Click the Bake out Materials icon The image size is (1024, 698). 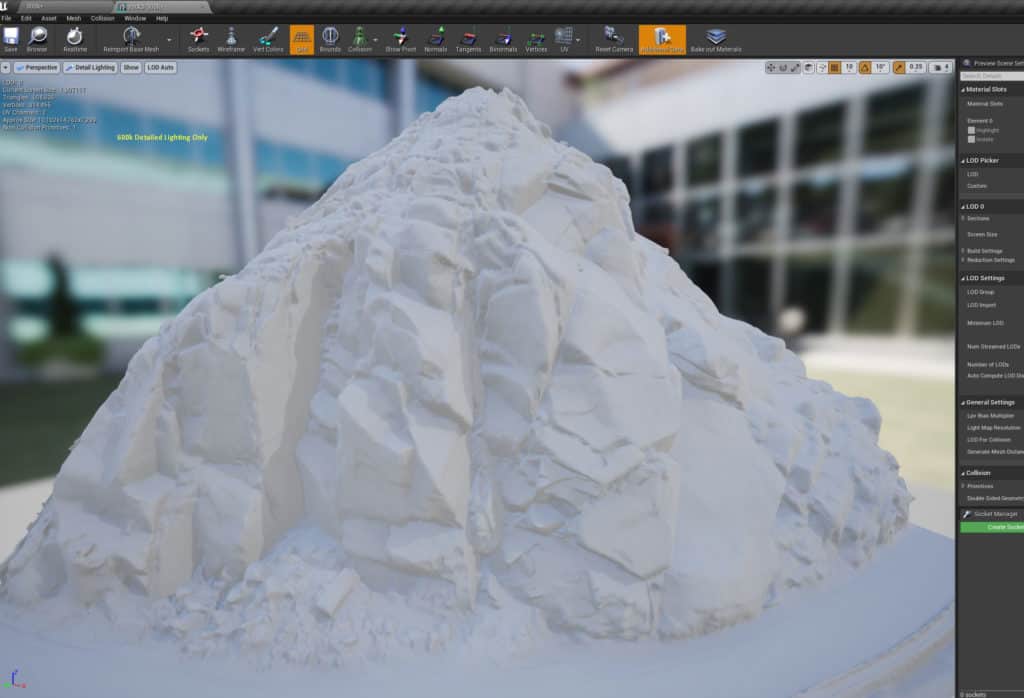coord(716,39)
